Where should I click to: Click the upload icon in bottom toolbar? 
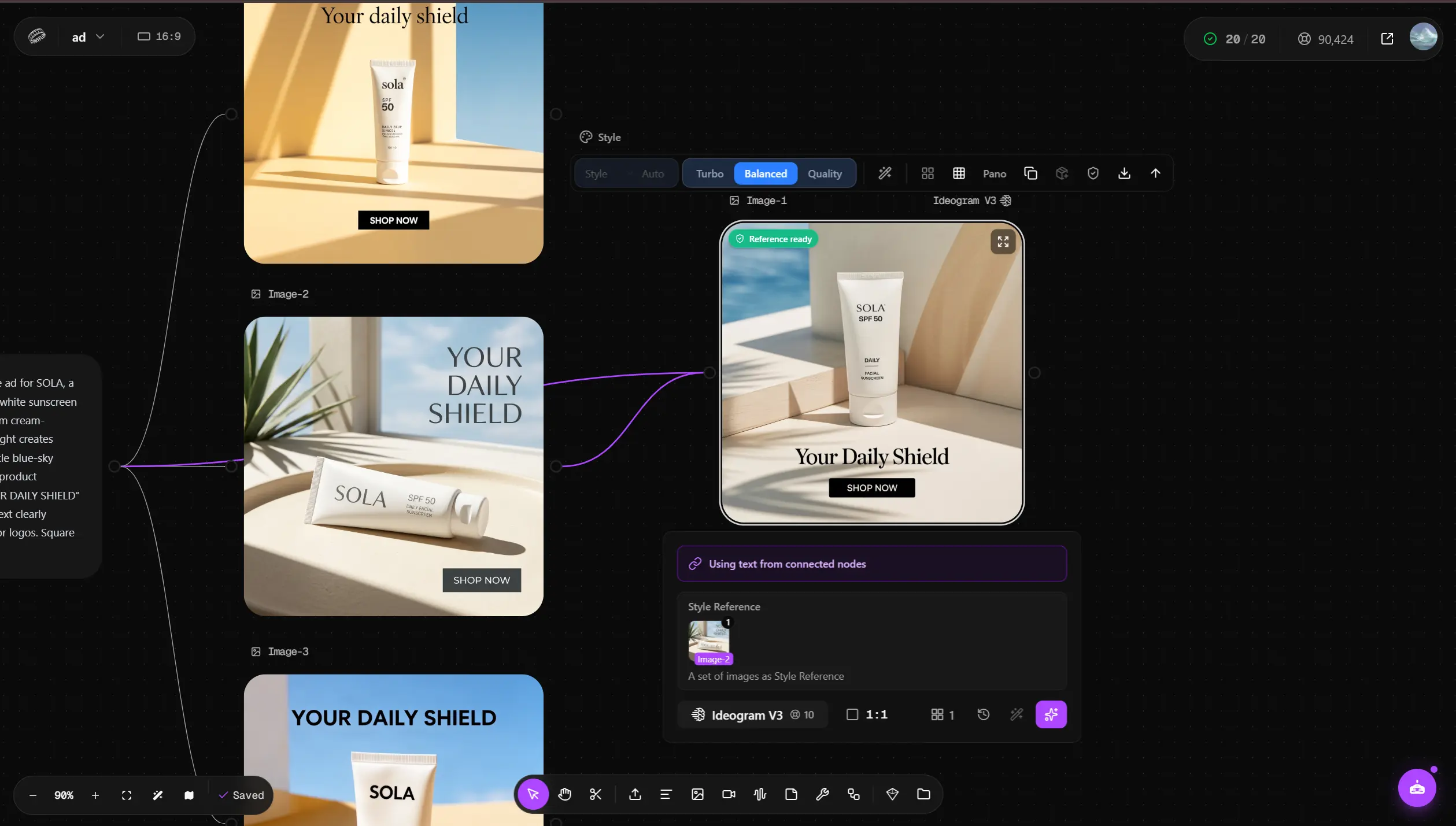click(x=635, y=794)
